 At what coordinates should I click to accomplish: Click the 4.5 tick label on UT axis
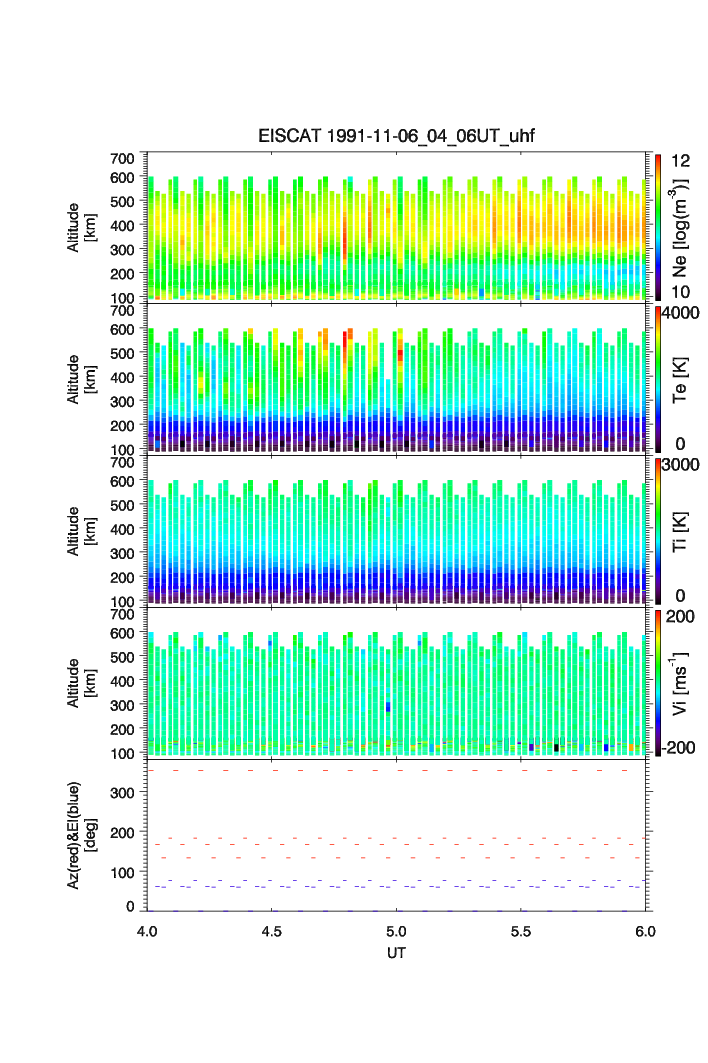[272, 931]
